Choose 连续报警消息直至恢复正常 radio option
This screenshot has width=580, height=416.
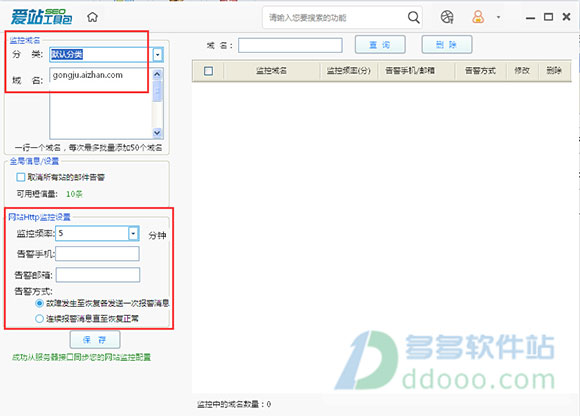coord(39,318)
